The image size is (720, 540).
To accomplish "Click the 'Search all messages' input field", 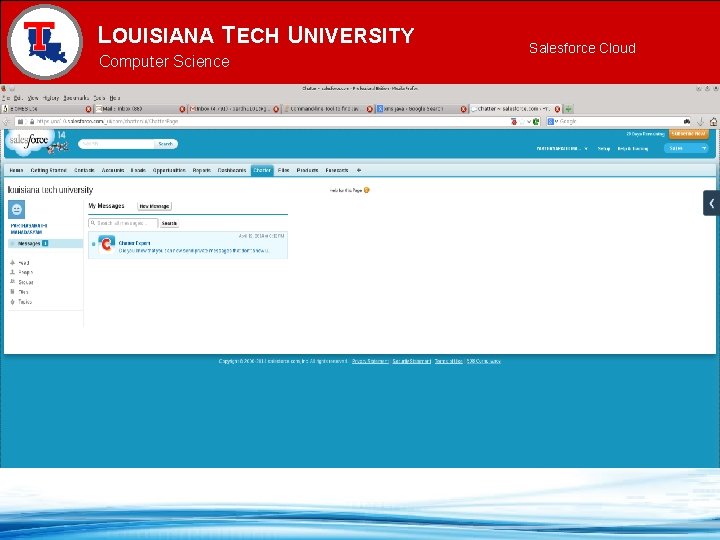I will [x=123, y=223].
